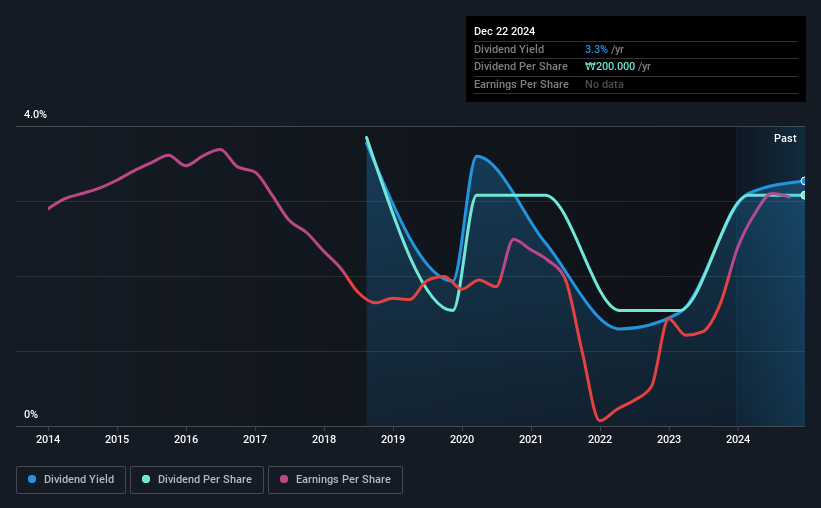821x508 pixels.
Task: Click the 2019 x-axis label
Action: coord(393,439)
